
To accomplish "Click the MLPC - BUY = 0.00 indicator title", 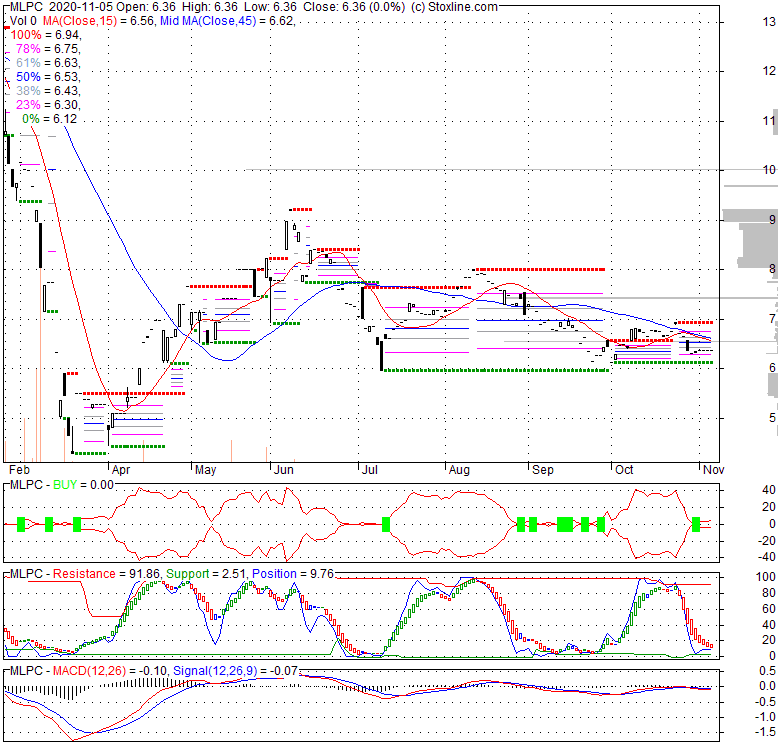I will pyautogui.click(x=62, y=485).
